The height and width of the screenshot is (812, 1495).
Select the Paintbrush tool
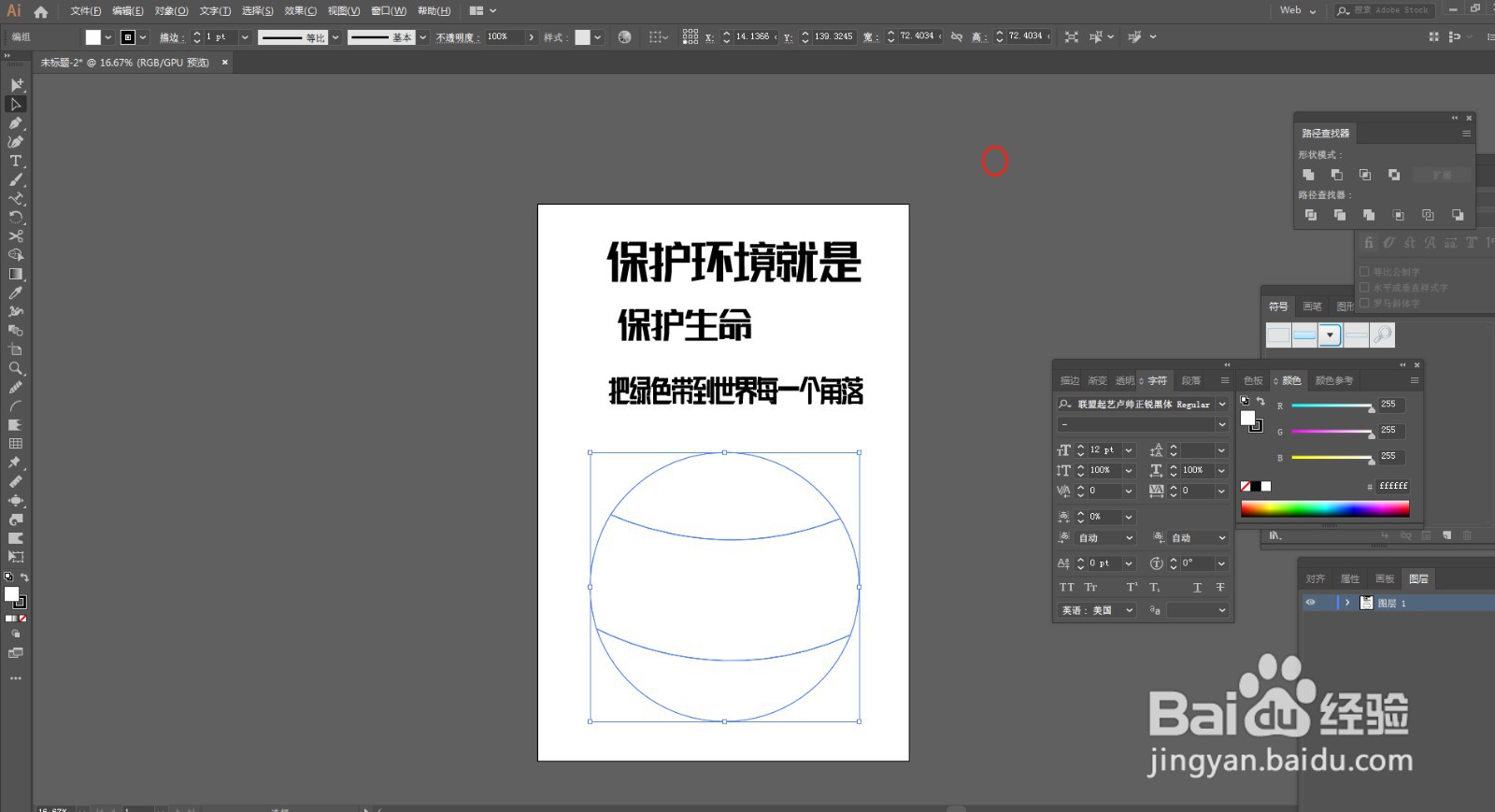coord(16,179)
